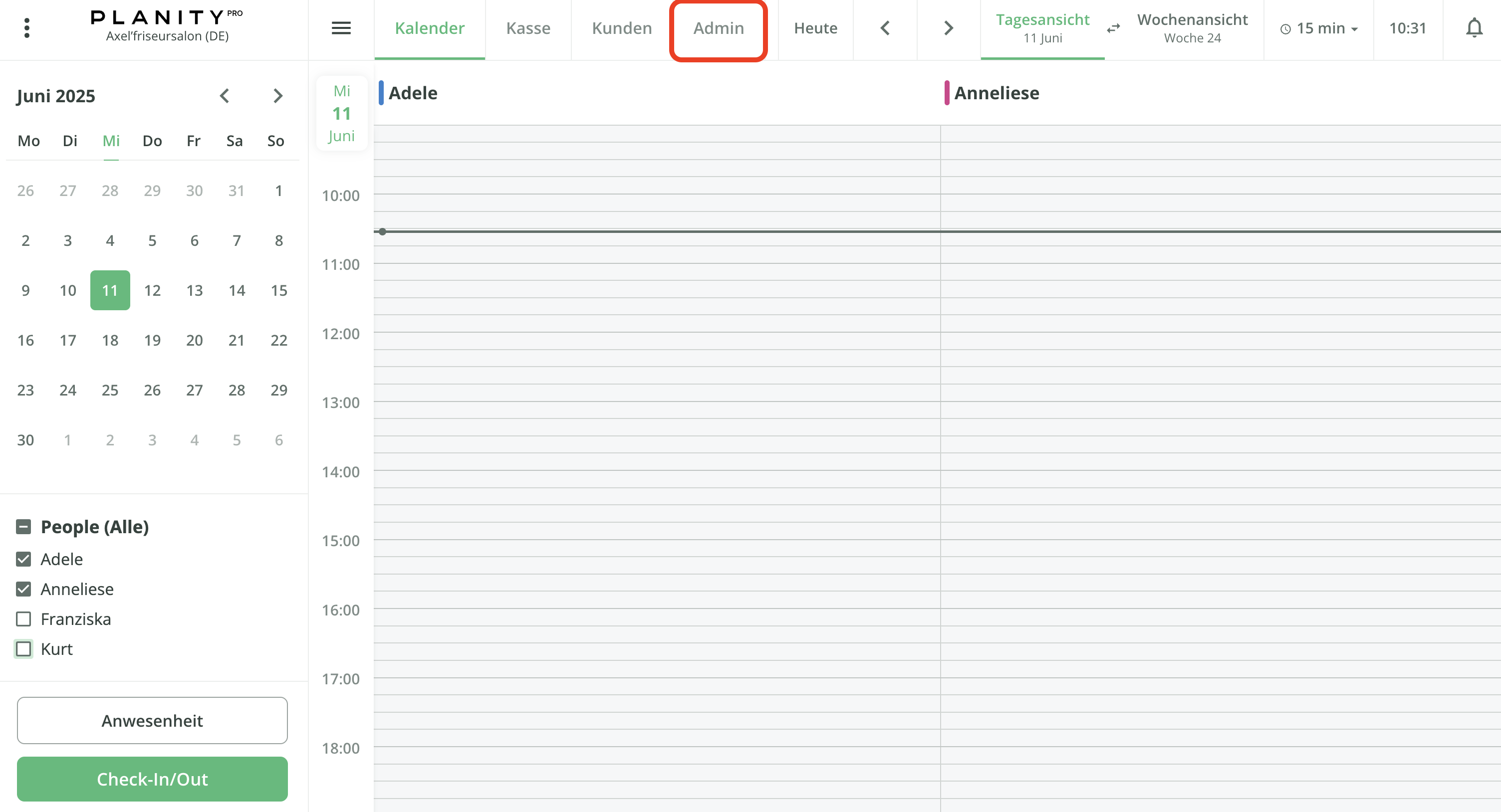Click the clock icon next to 15 min
This screenshot has height=812, width=1501.
click(x=1286, y=28)
